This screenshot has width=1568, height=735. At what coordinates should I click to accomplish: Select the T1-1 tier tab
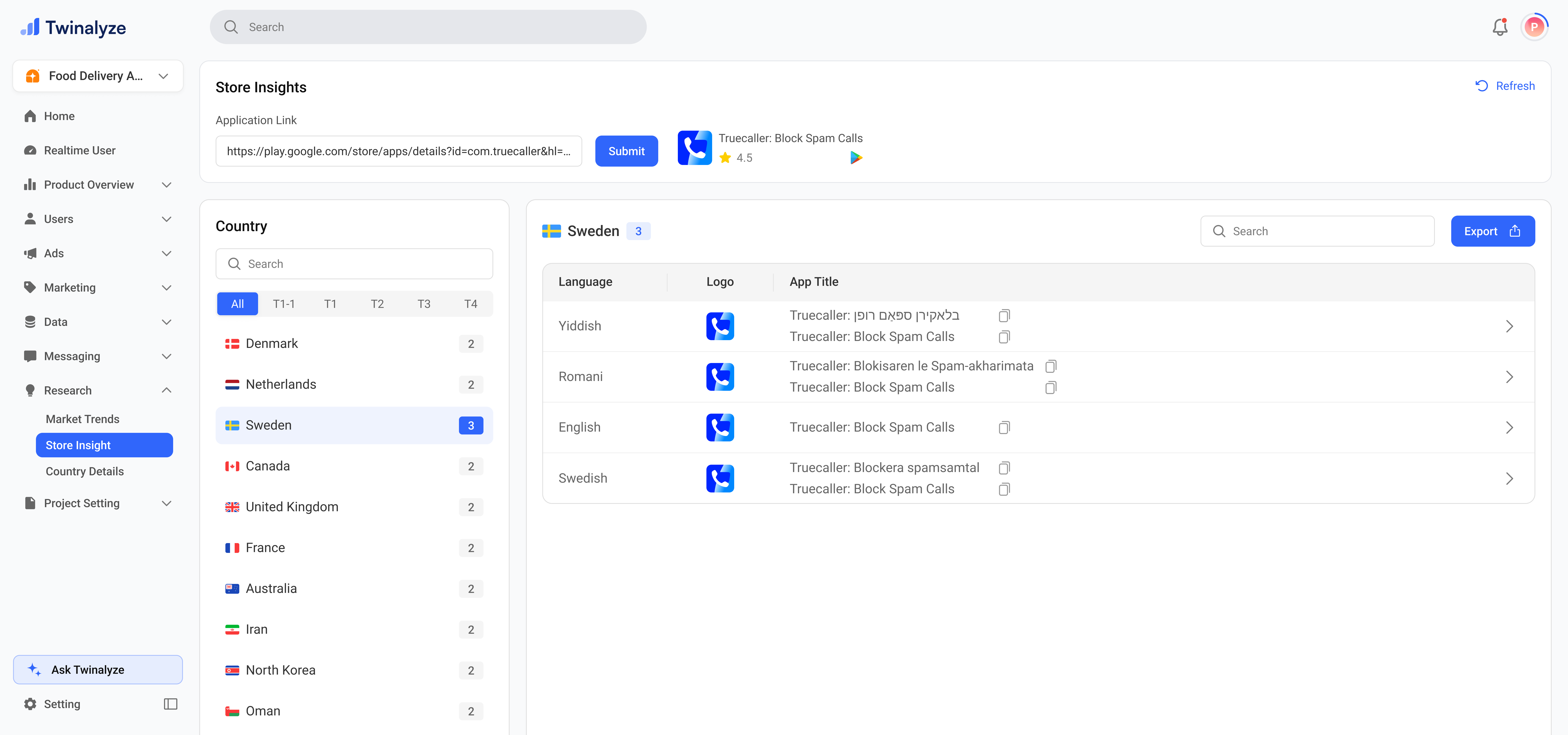284,304
